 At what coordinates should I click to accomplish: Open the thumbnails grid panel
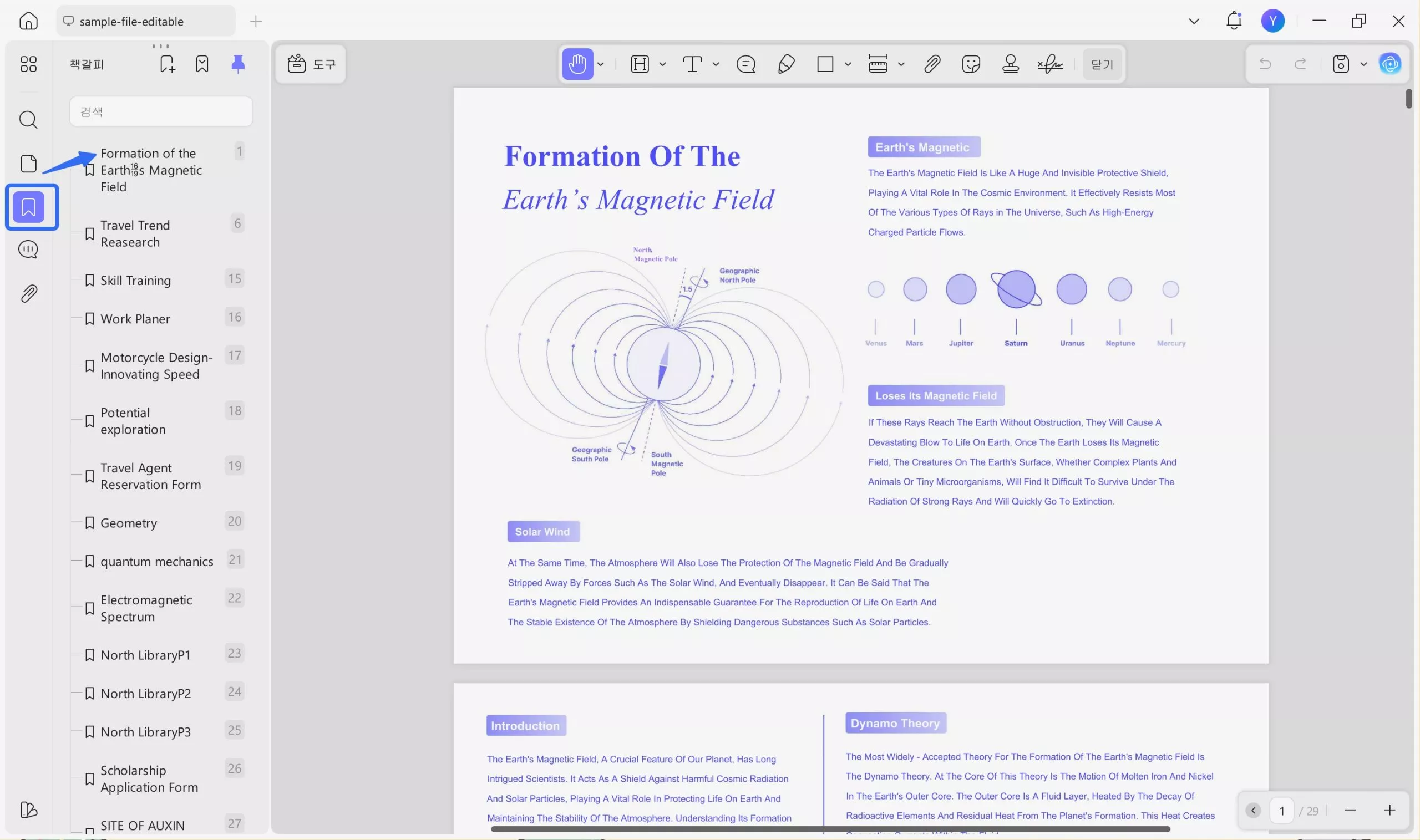(x=28, y=64)
